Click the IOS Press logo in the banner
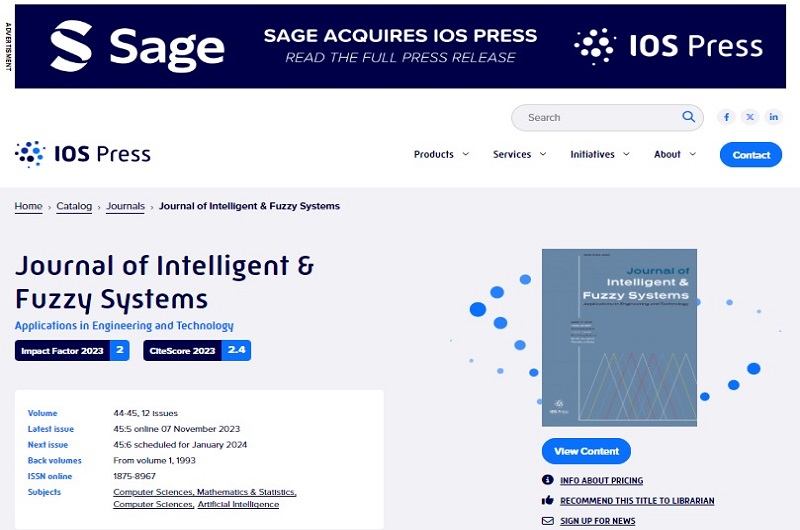This screenshot has width=800, height=530. (x=668, y=46)
